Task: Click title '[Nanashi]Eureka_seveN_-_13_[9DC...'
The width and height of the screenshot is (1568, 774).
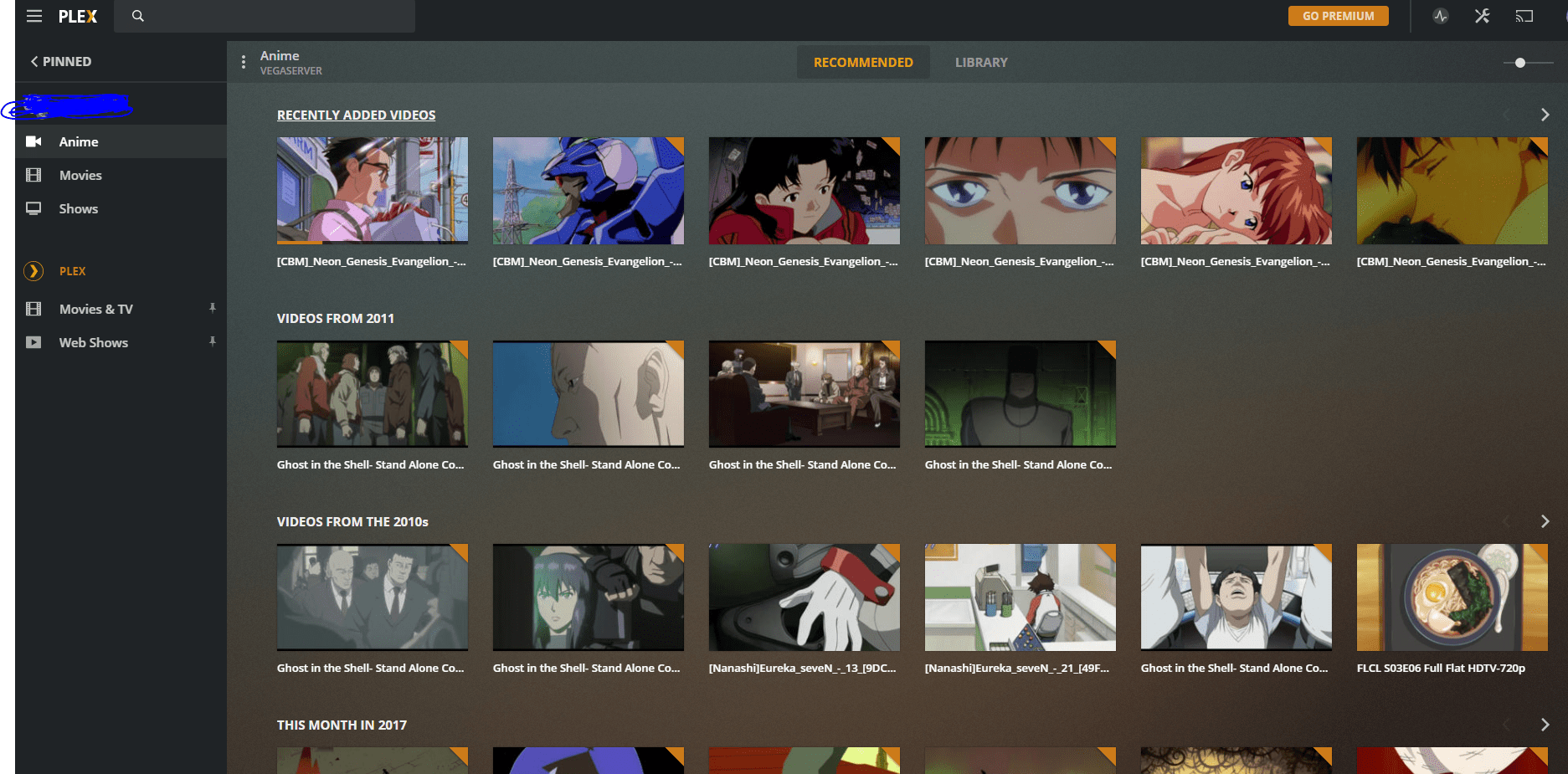Action: [802, 668]
